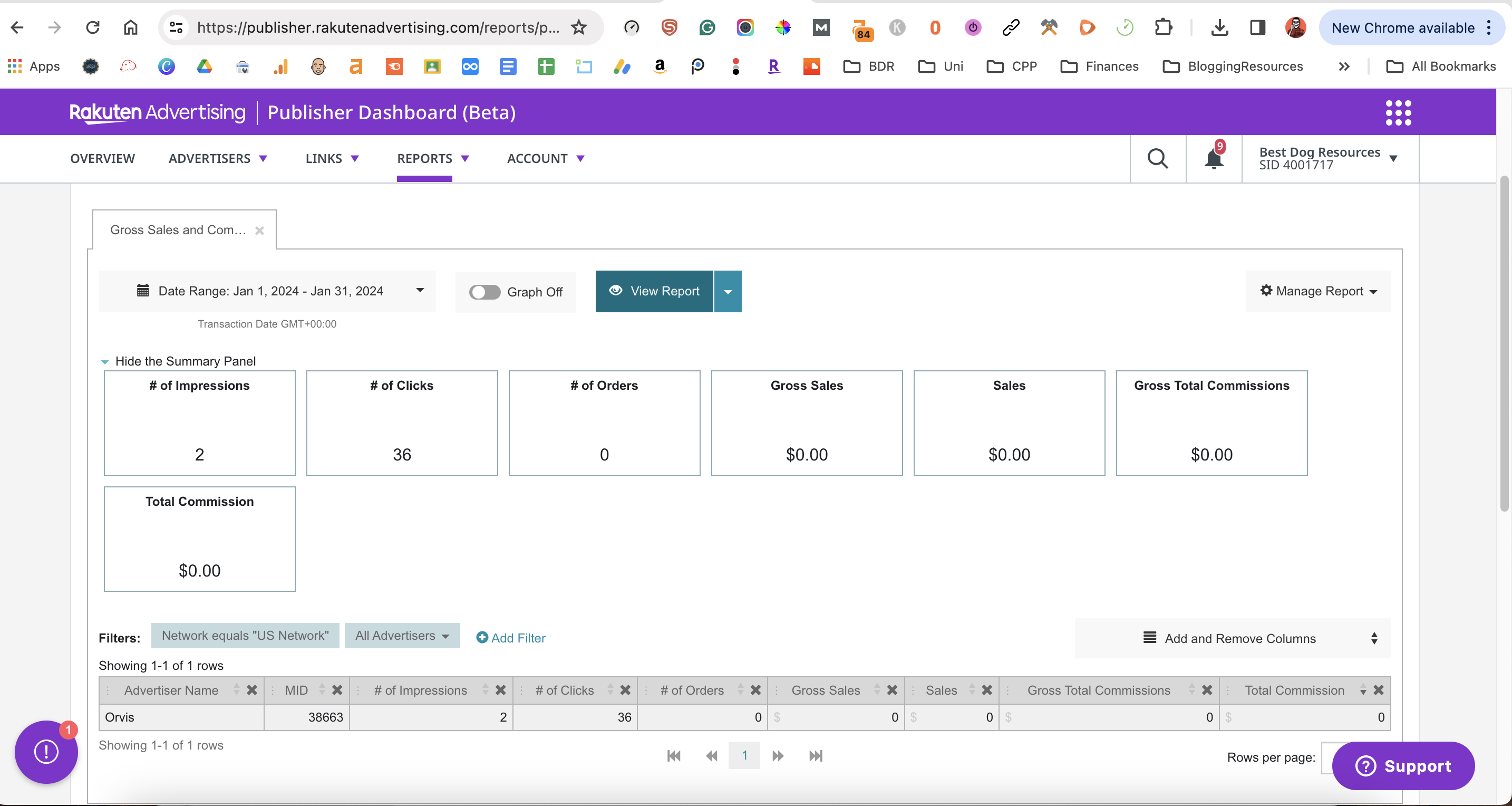
Task: Open the View Report split arrow
Action: (x=728, y=291)
